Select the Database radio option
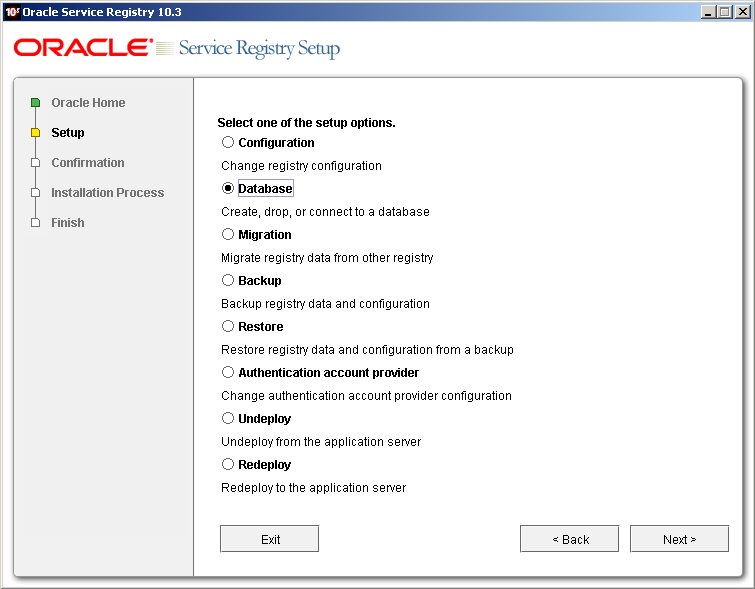The height and width of the screenshot is (589, 755). (x=228, y=188)
